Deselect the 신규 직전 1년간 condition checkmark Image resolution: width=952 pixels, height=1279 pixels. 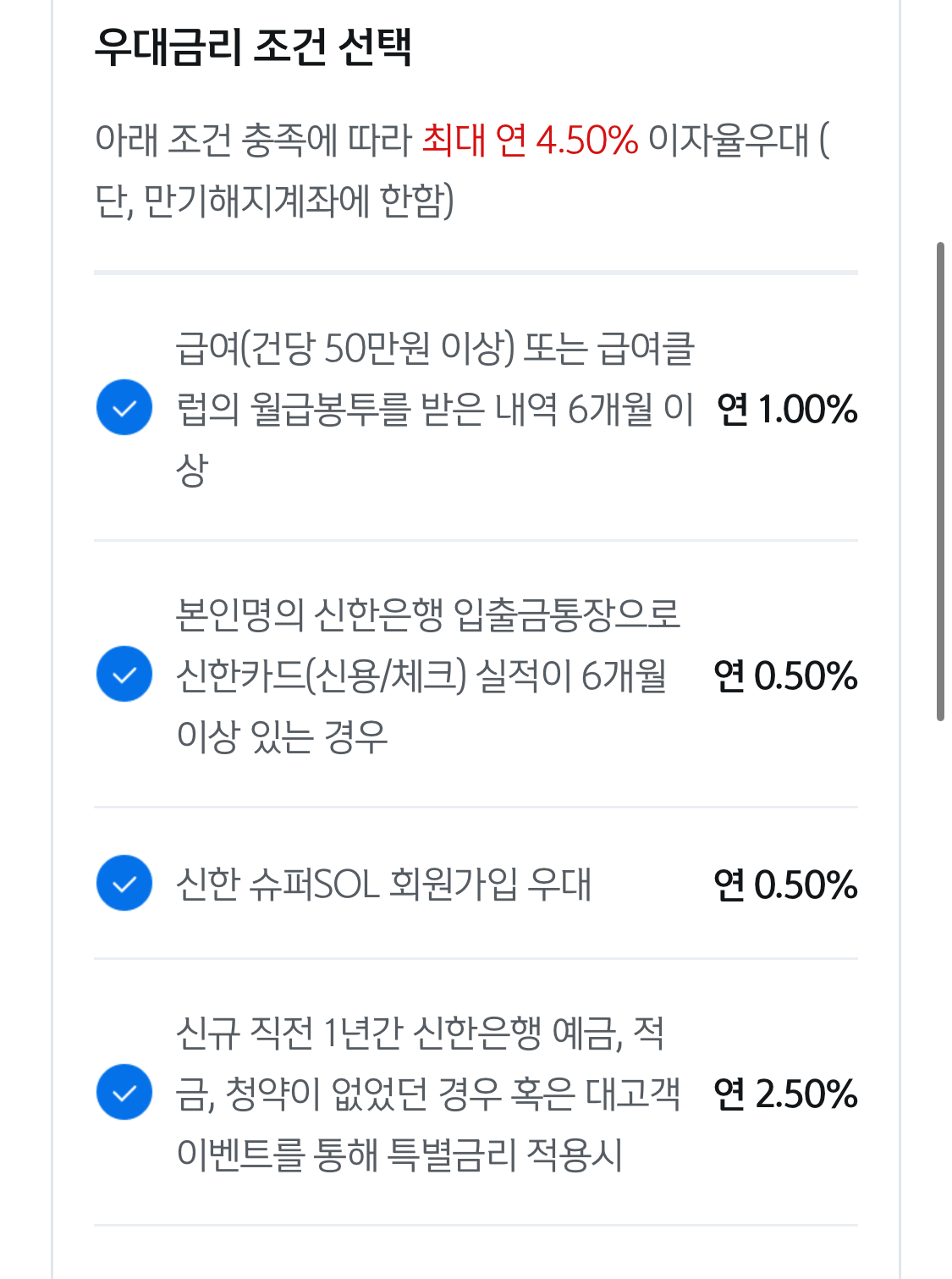[x=124, y=1092]
